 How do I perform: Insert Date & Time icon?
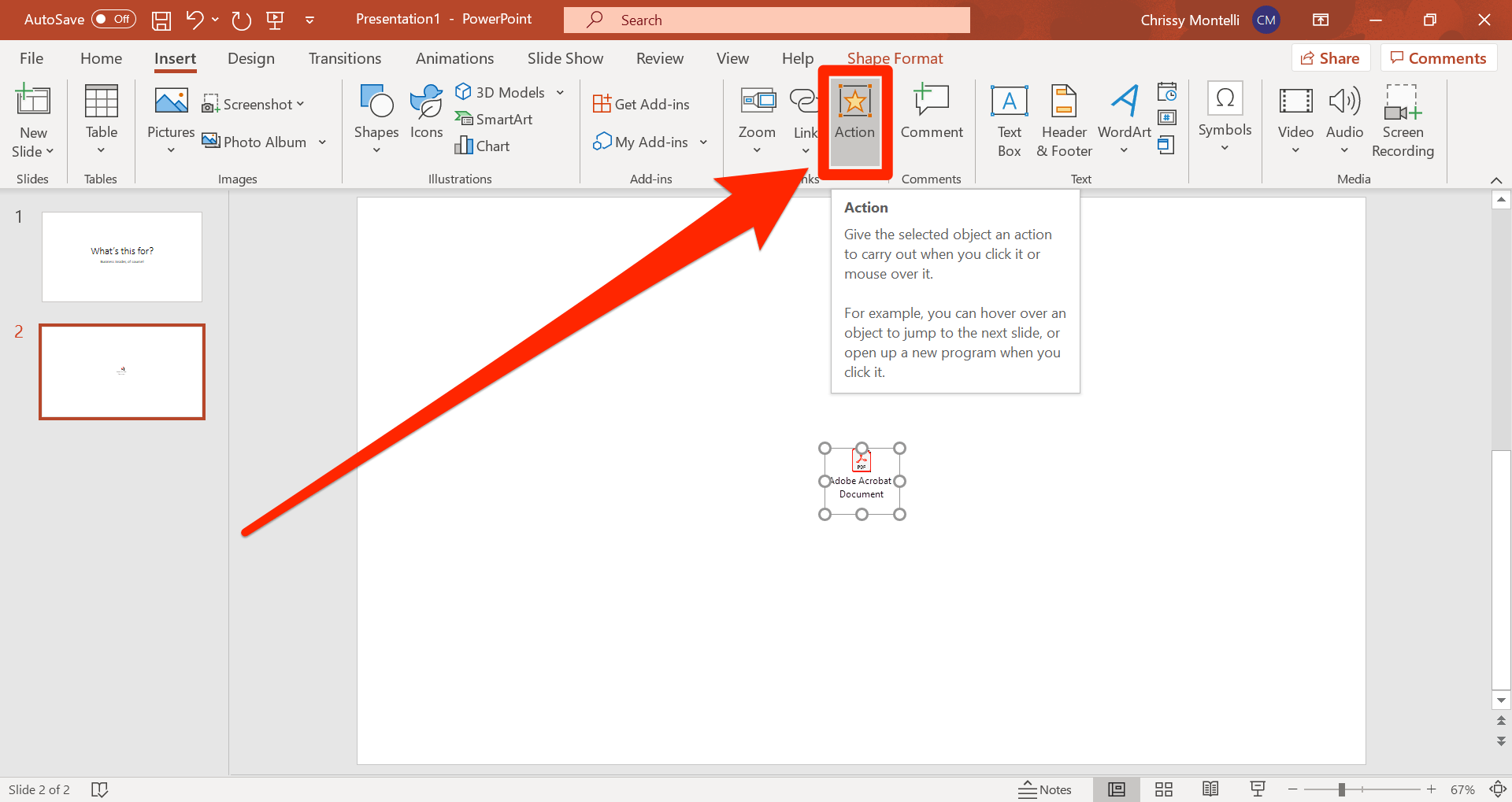click(1167, 92)
